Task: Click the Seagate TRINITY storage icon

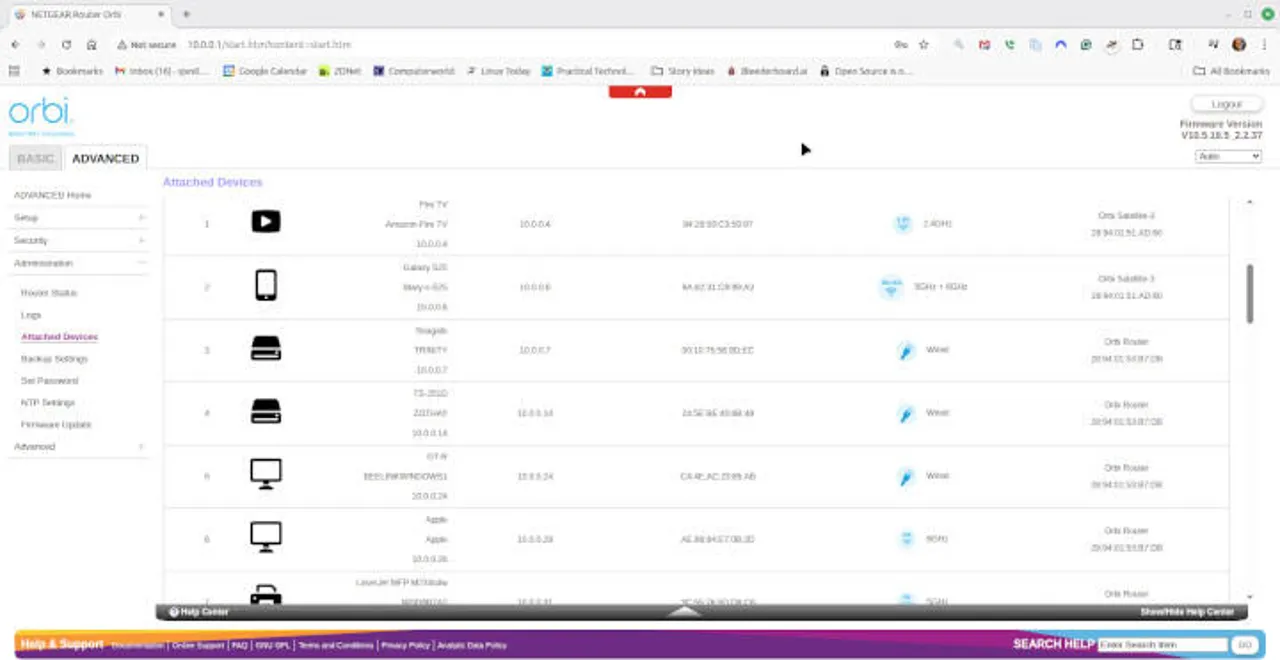Action: (265, 349)
